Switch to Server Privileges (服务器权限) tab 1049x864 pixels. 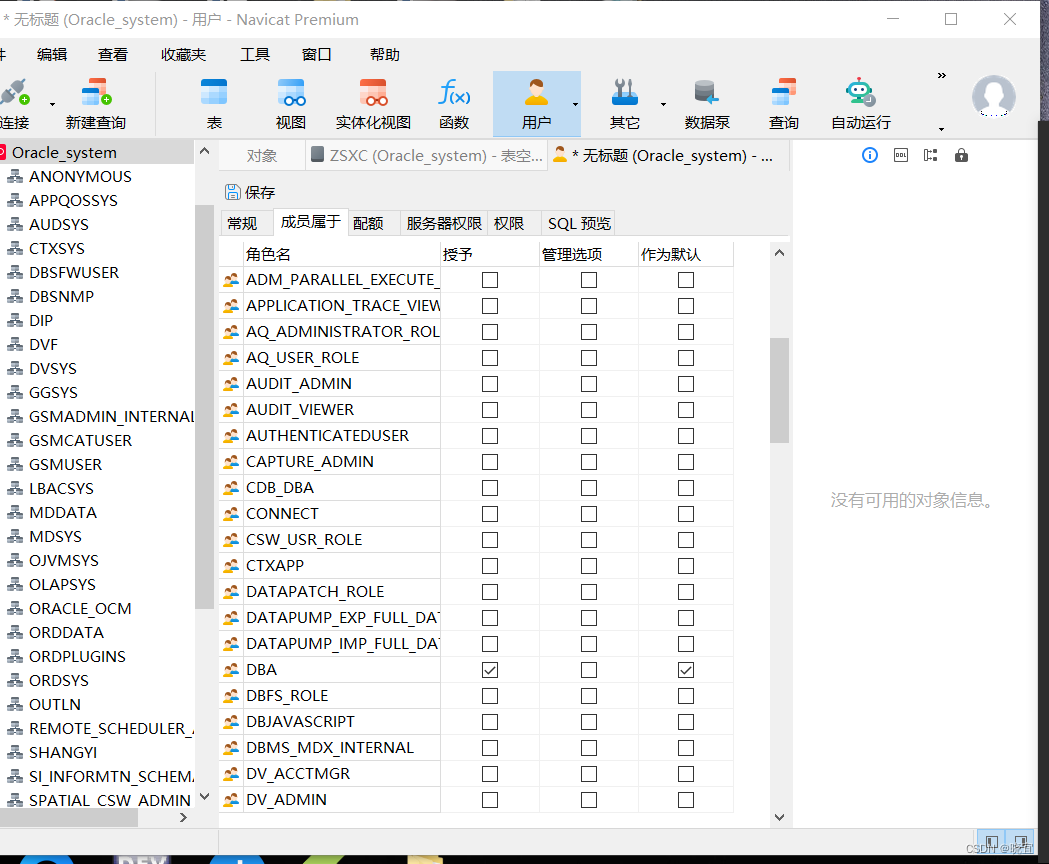tap(444, 223)
